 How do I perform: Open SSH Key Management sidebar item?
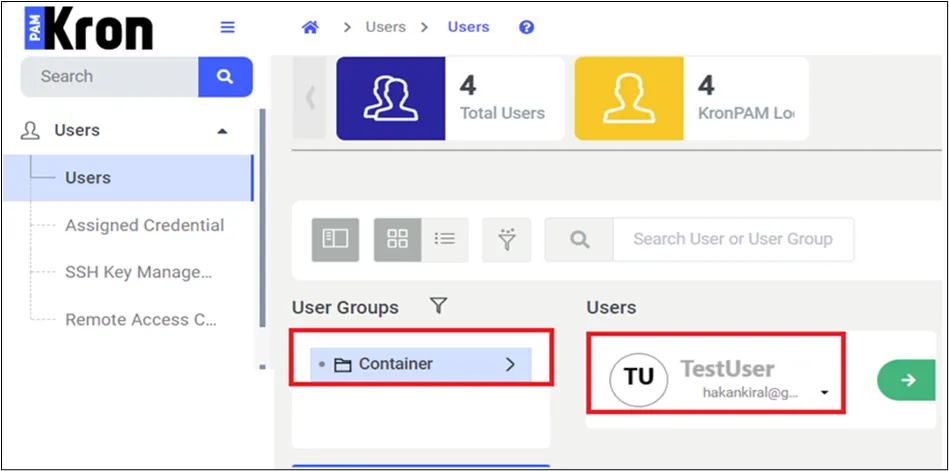(x=139, y=272)
